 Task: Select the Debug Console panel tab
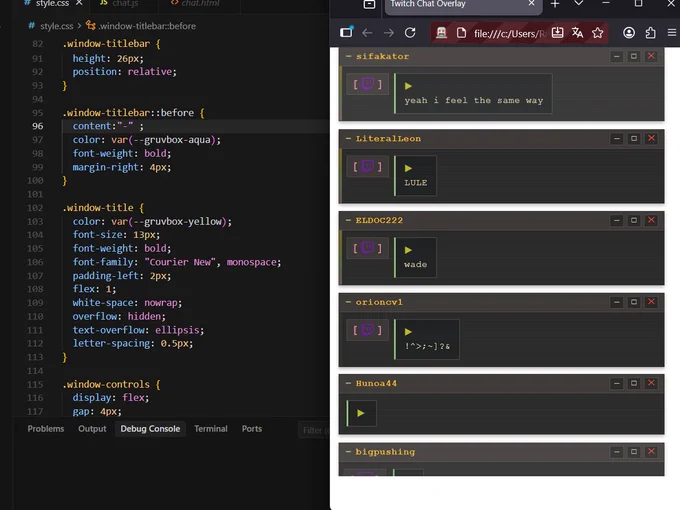point(150,429)
